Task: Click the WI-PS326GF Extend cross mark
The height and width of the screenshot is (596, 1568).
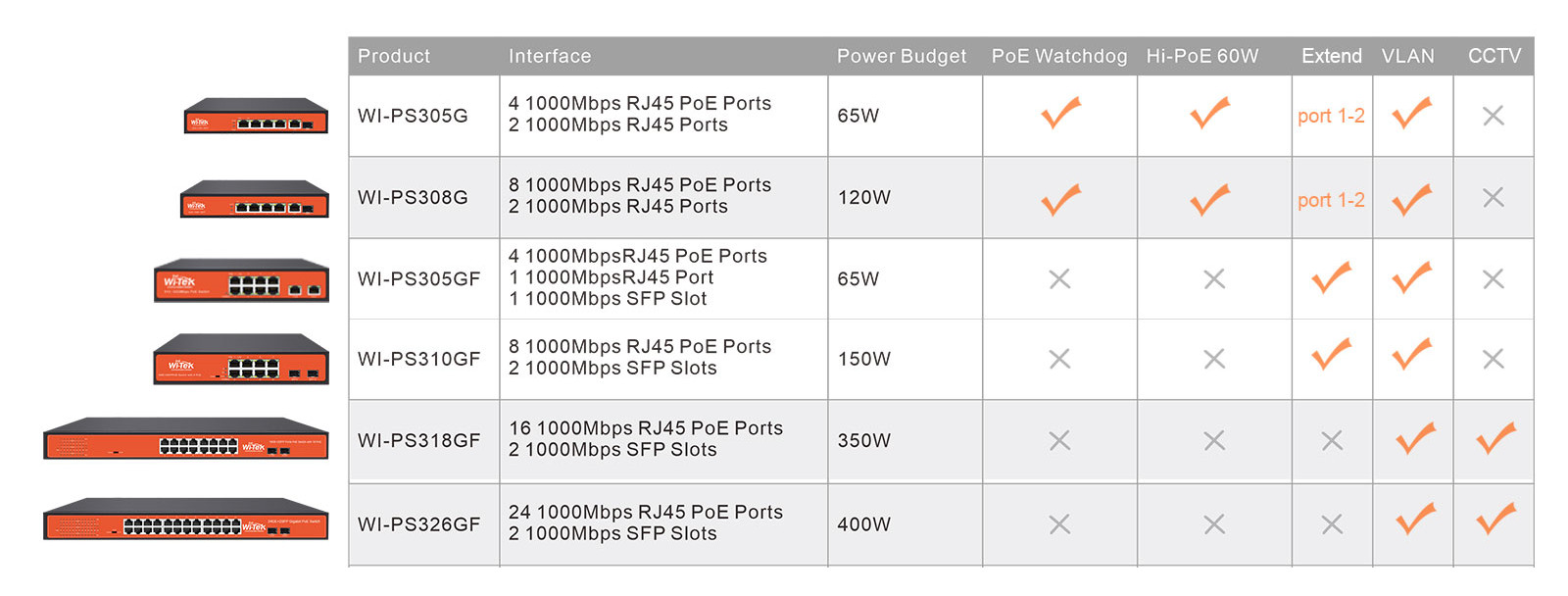Action: click(1332, 524)
